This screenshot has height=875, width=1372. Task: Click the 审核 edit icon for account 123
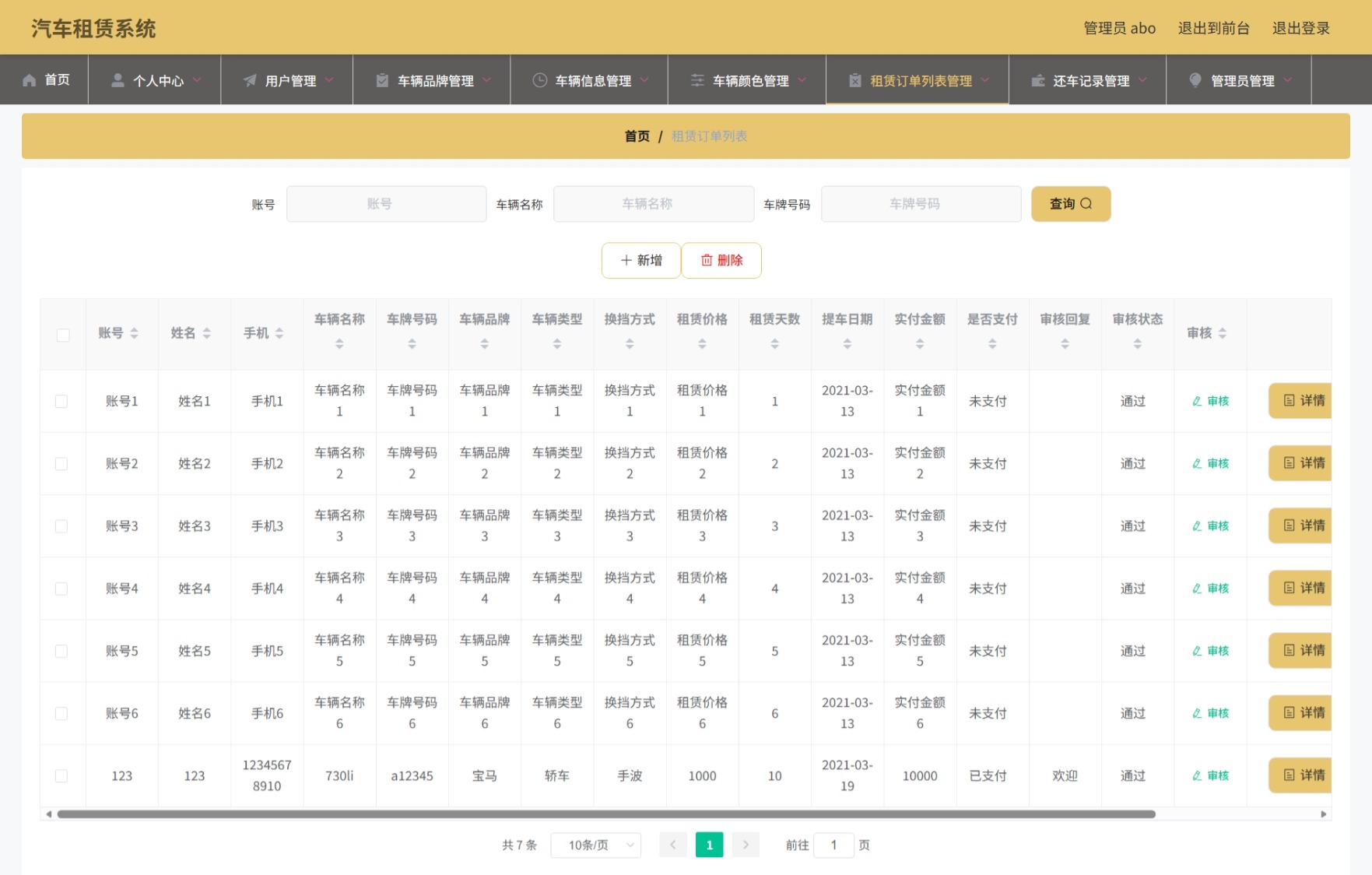(1197, 775)
